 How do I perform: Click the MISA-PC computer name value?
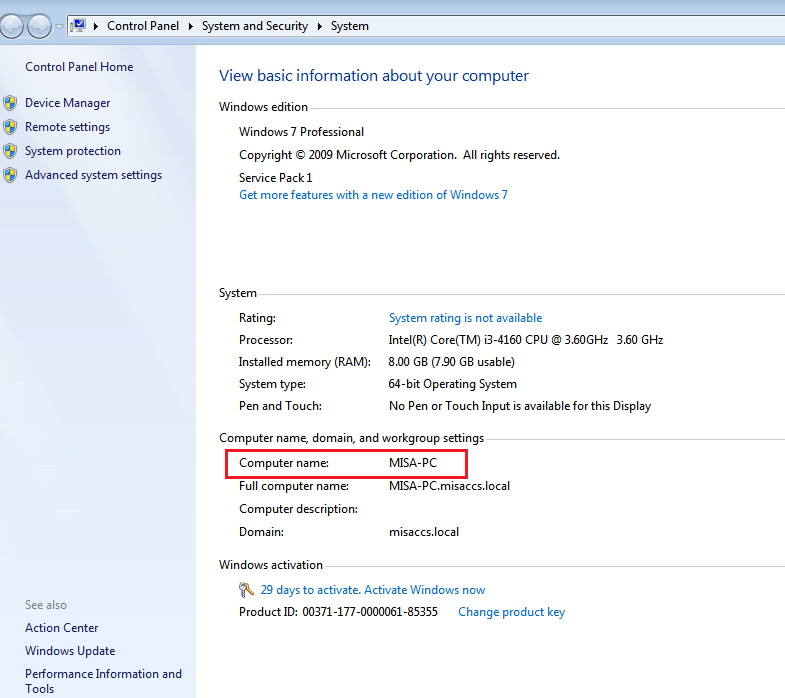pyautogui.click(x=413, y=463)
